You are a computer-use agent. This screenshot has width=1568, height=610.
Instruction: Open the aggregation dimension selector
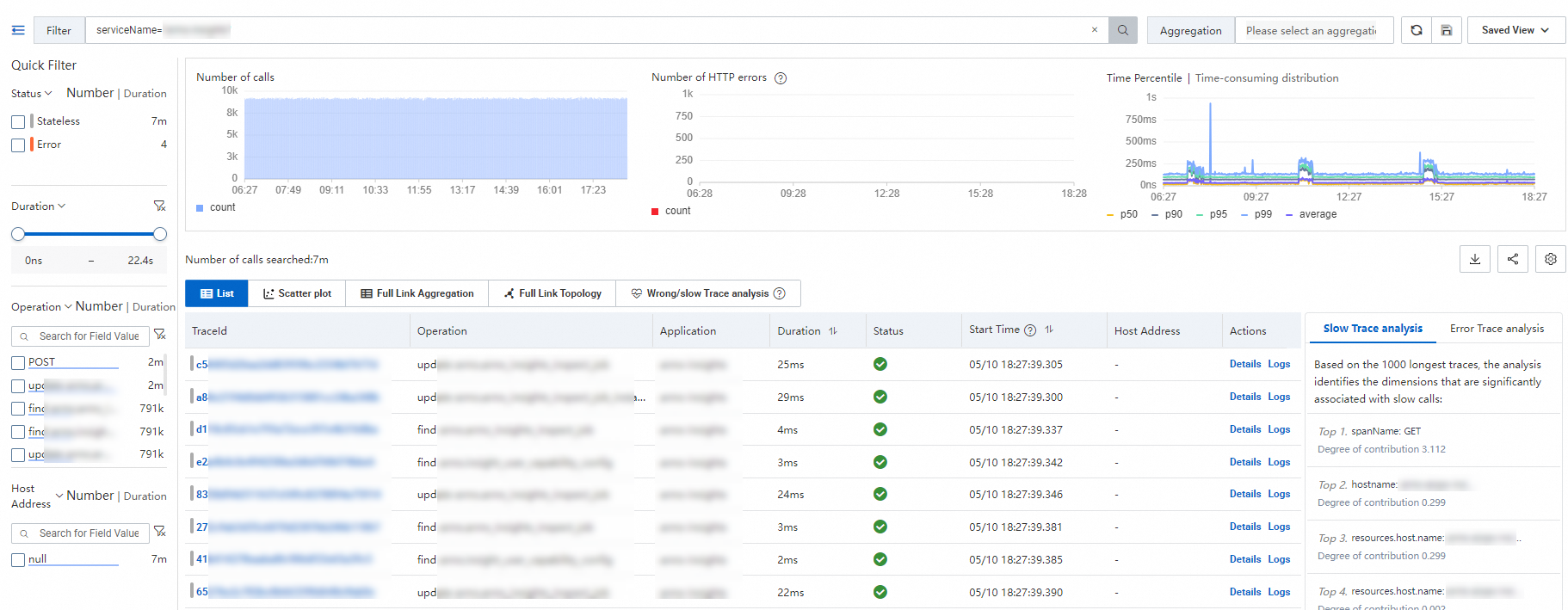click(1313, 30)
